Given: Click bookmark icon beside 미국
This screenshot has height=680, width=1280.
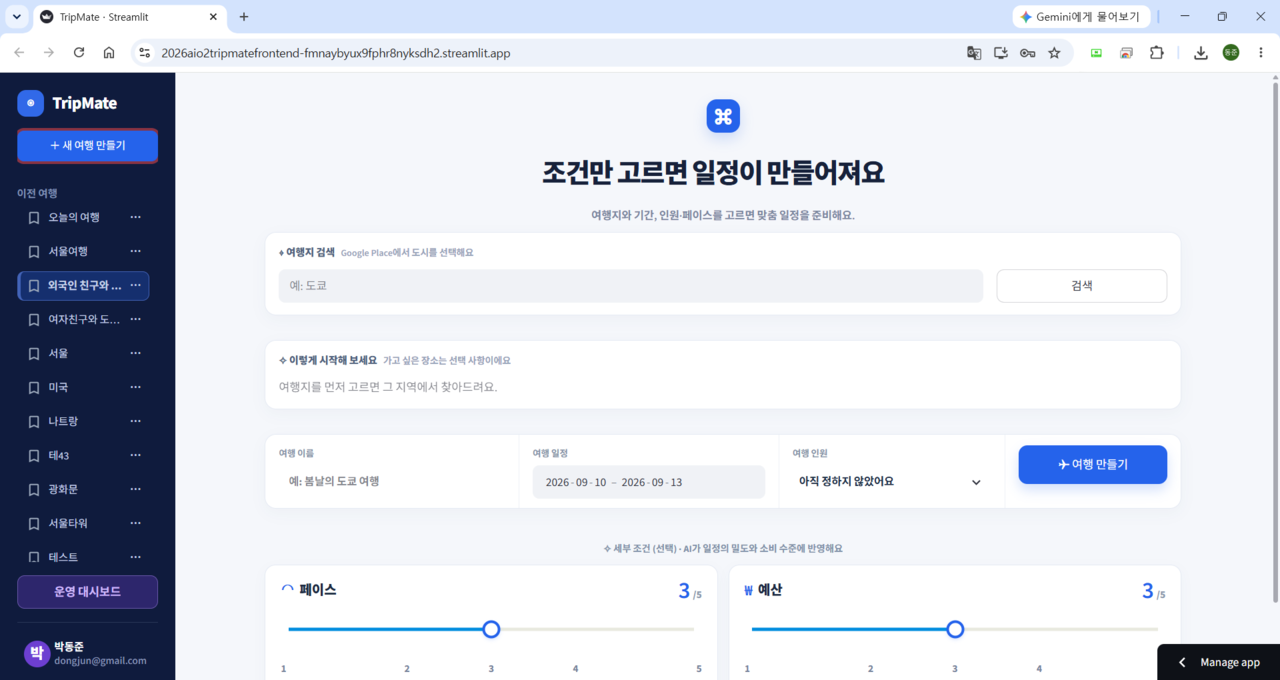Looking at the screenshot, I should click(x=34, y=388).
